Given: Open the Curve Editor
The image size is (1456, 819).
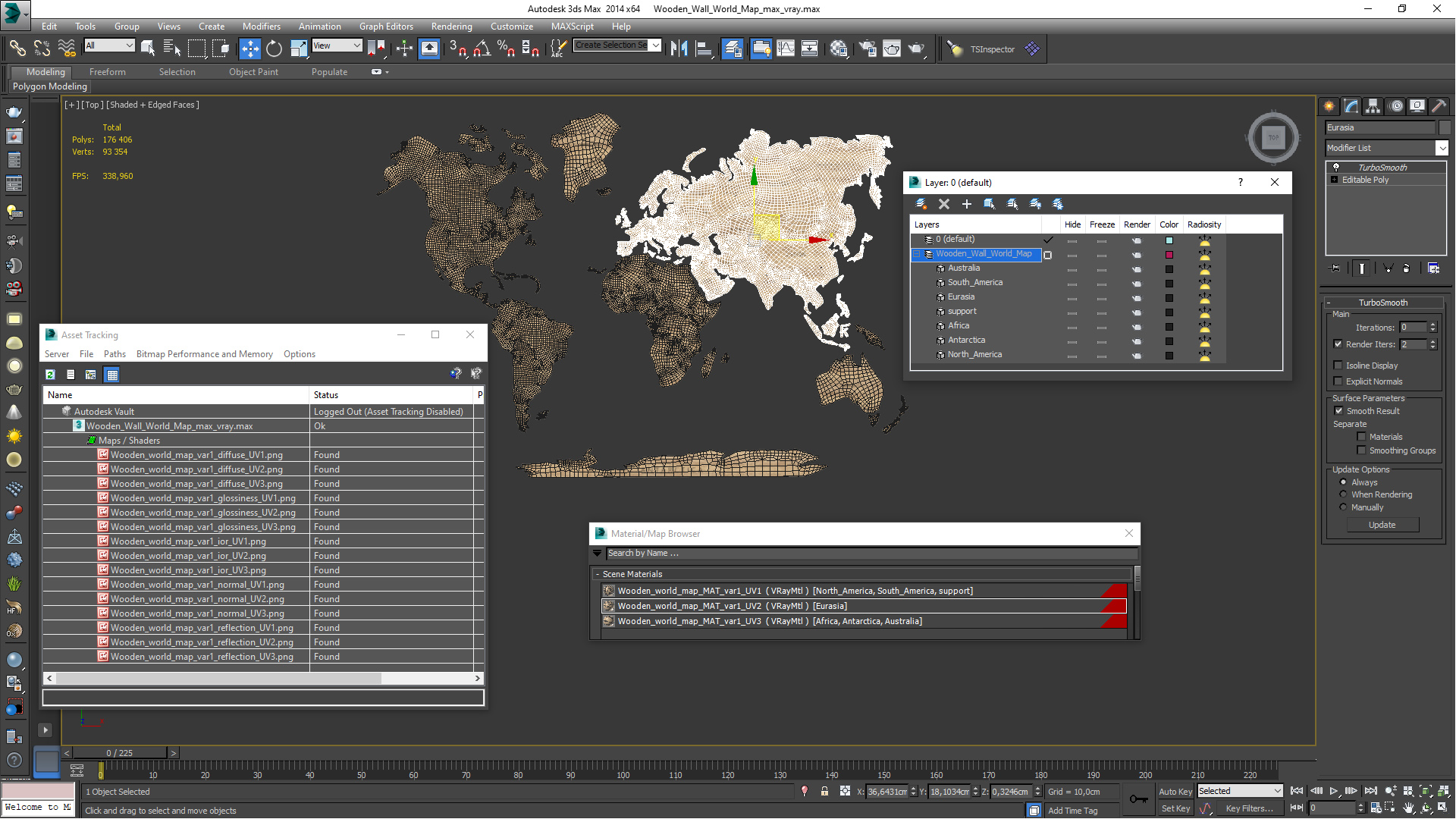Looking at the screenshot, I should (x=786, y=49).
